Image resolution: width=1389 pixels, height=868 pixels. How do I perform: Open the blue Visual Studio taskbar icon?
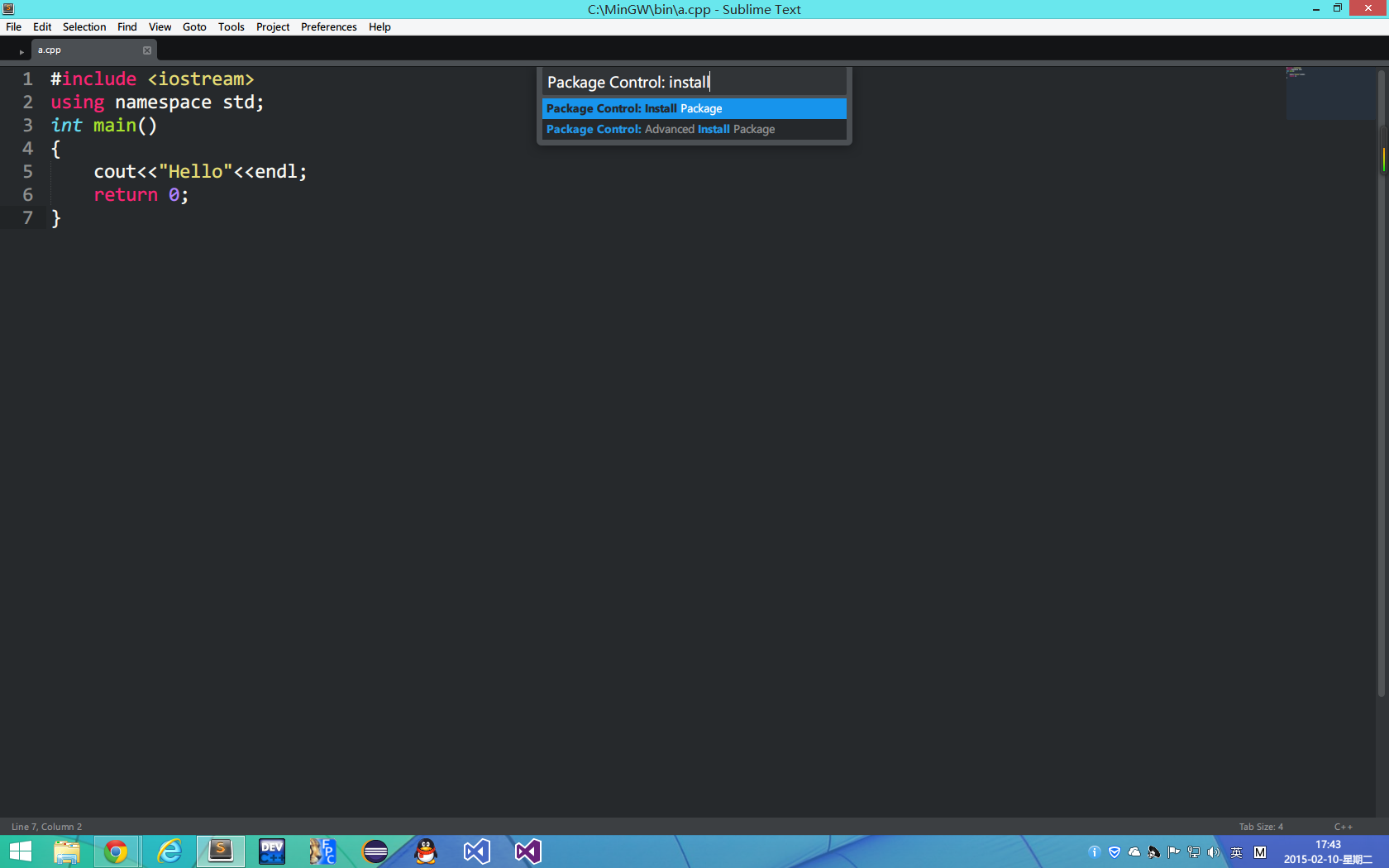pyautogui.click(x=477, y=851)
